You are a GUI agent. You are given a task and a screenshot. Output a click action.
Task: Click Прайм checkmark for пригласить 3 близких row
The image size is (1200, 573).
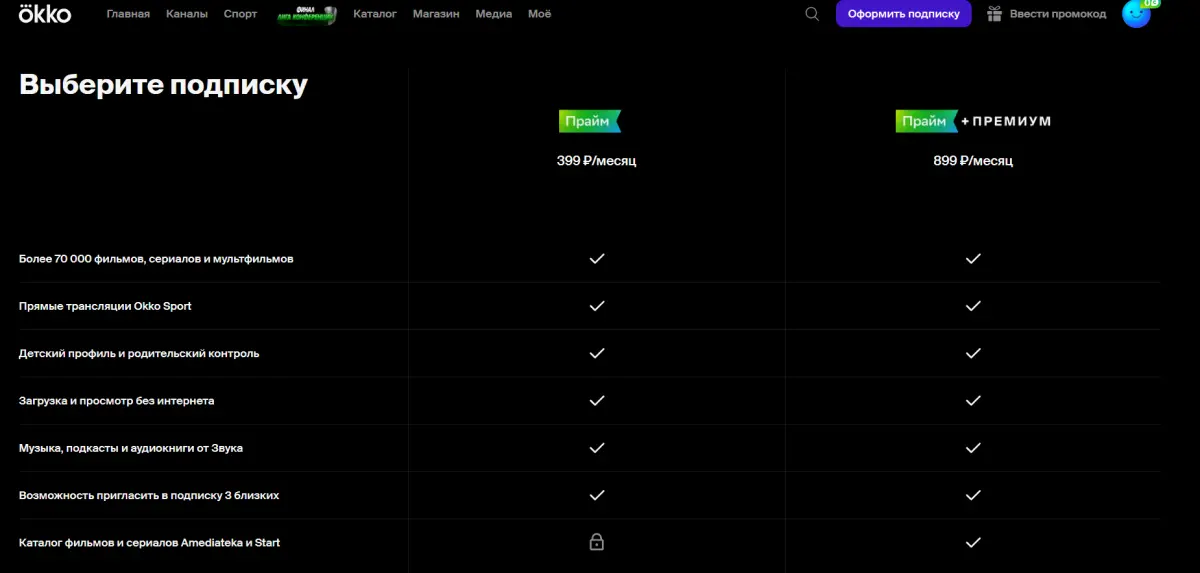click(597, 495)
